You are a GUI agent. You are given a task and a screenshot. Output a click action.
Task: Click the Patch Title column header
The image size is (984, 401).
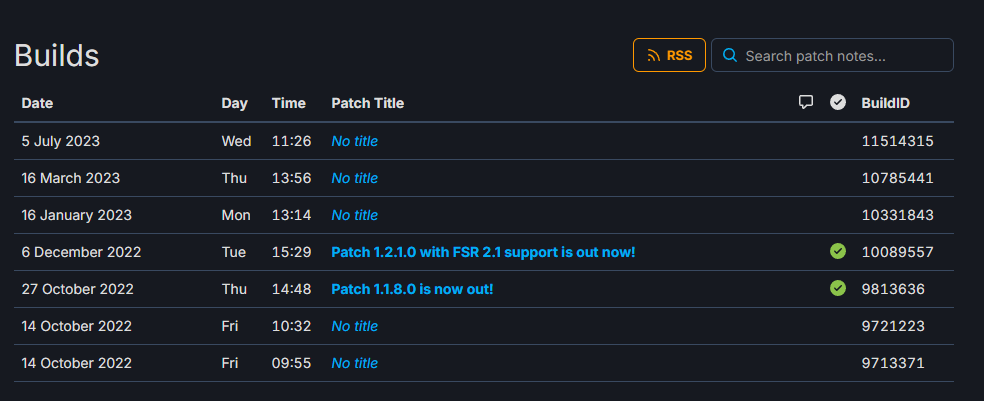[x=368, y=103]
